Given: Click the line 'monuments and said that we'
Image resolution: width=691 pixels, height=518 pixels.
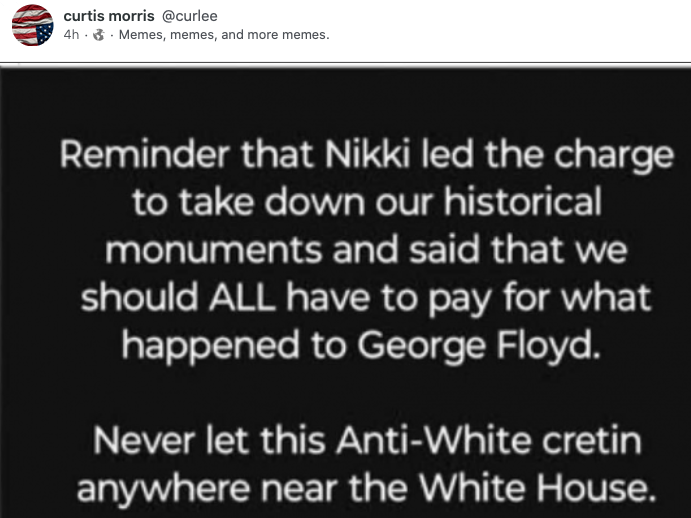Looking at the screenshot, I should tap(366, 250).
